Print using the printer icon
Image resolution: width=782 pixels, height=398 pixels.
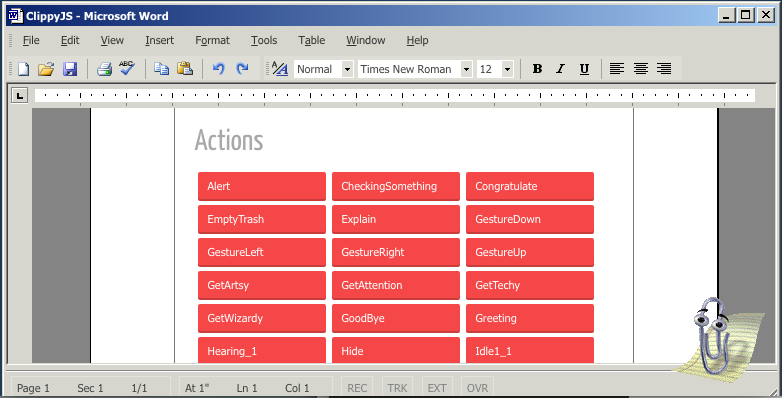pos(104,69)
